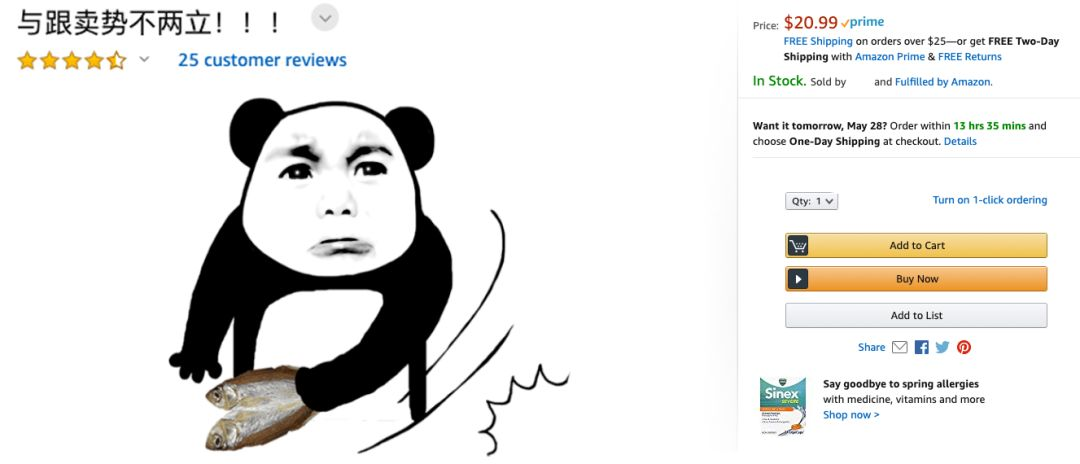Share on Twitter
The width and height of the screenshot is (1080, 464).
click(x=942, y=347)
